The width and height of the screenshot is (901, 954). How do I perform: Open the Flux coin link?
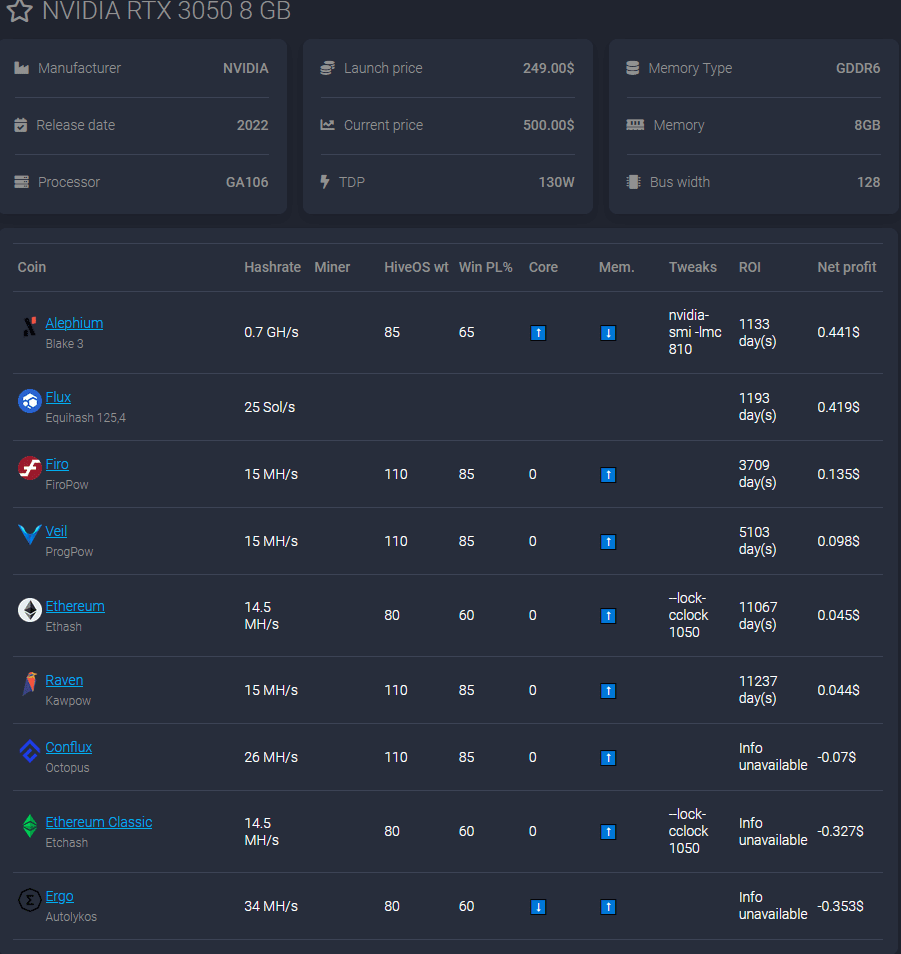(58, 397)
